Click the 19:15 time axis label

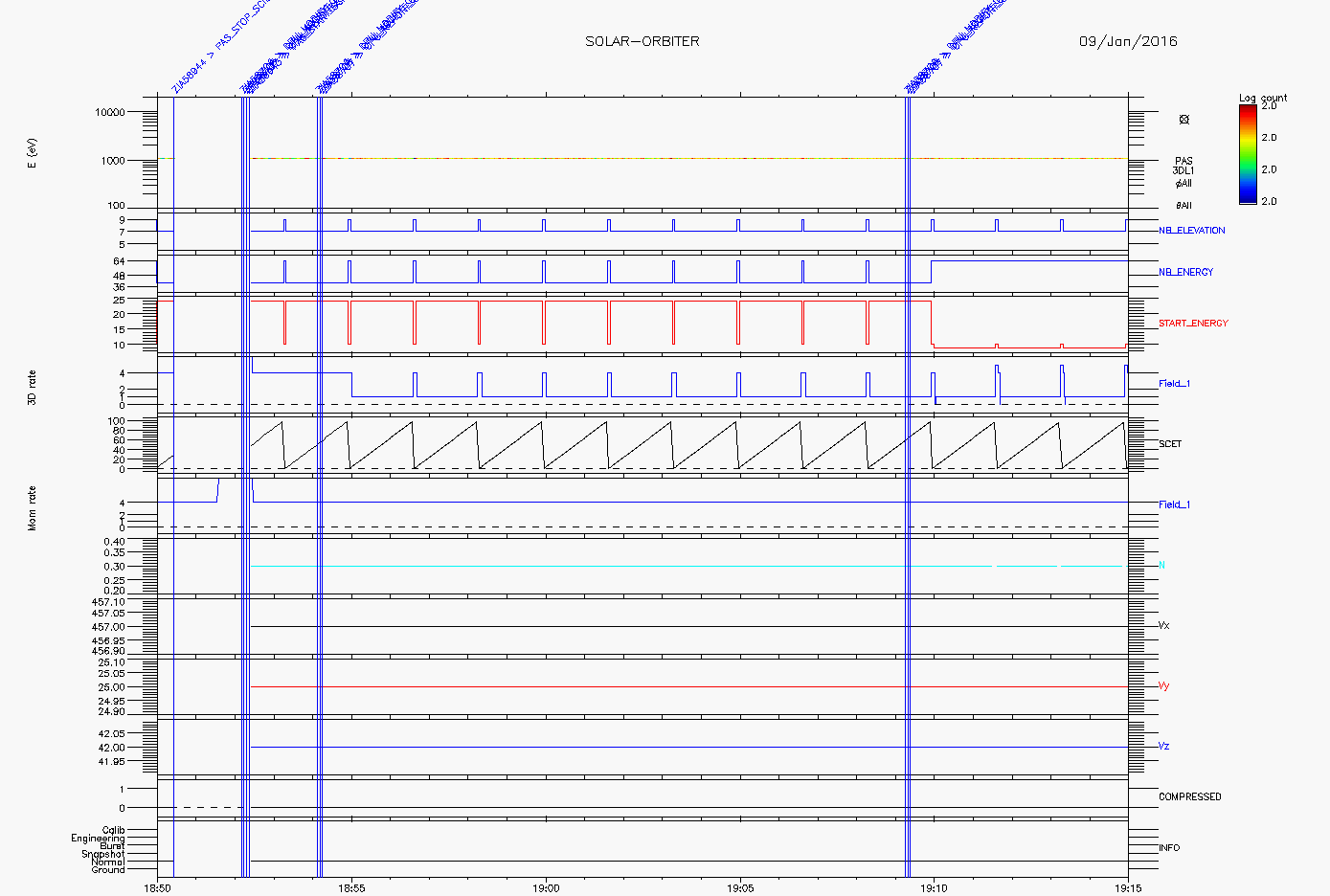click(1128, 888)
